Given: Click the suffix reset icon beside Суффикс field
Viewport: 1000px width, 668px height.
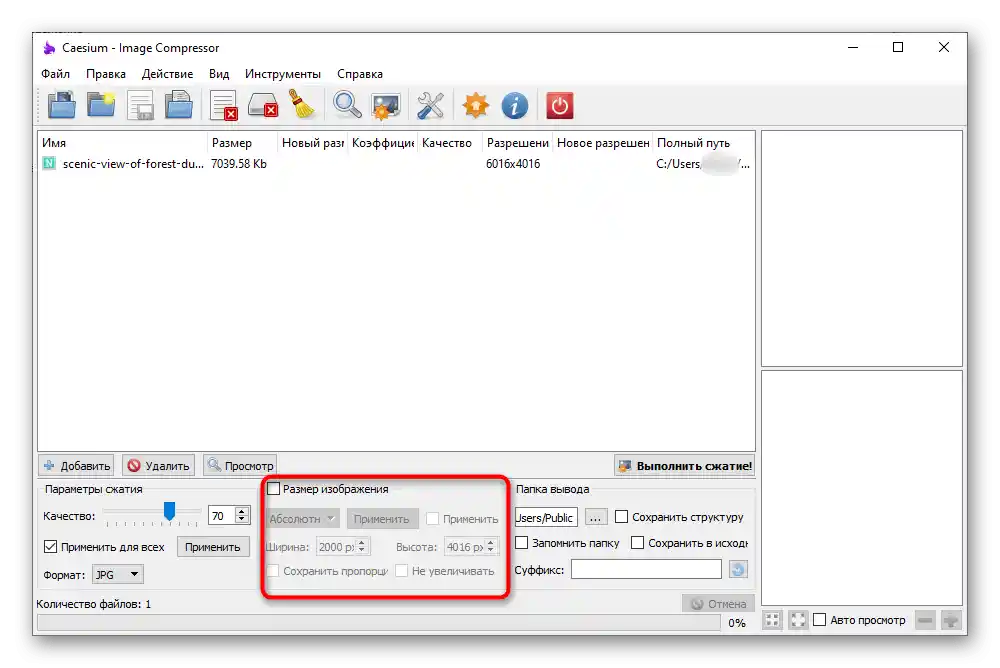Looking at the screenshot, I should click(x=738, y=569).
